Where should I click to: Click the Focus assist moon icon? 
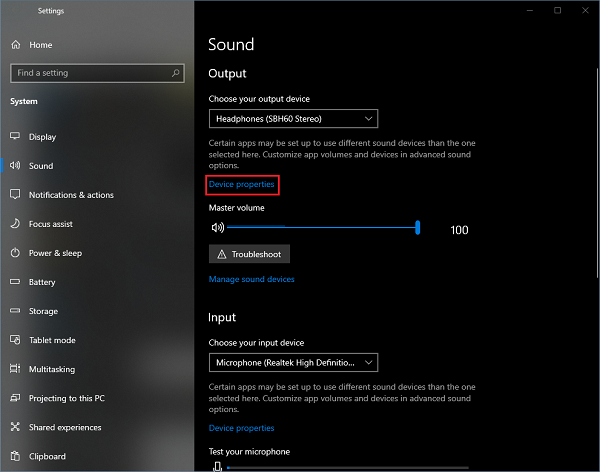click(x=15, y=224)
